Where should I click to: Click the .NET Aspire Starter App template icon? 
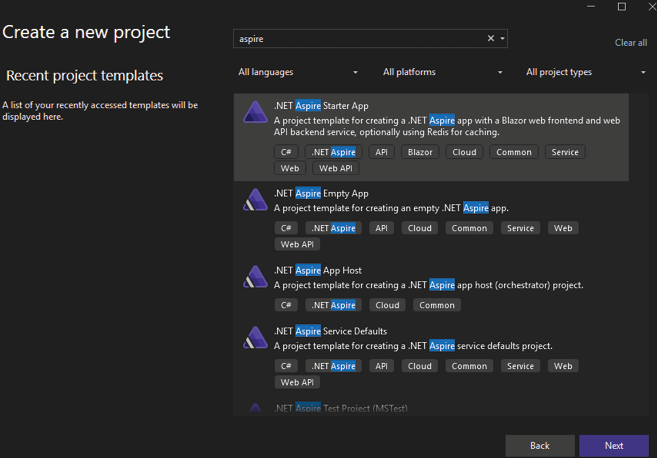[255, 112]
